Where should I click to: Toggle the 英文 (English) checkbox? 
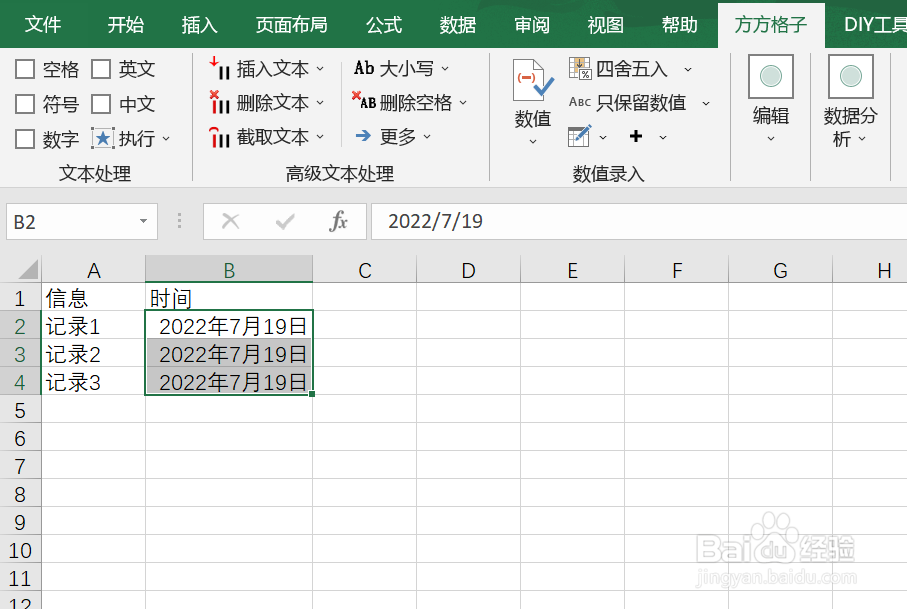(x=101, y=69)
